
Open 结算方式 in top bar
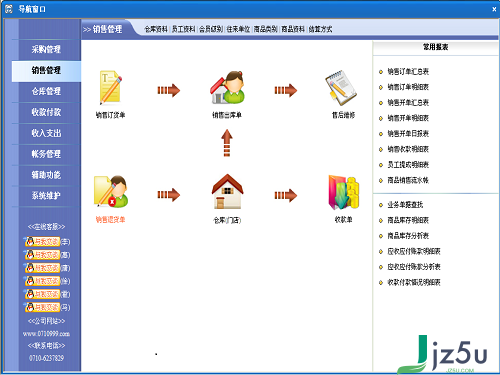coord(320,29)
